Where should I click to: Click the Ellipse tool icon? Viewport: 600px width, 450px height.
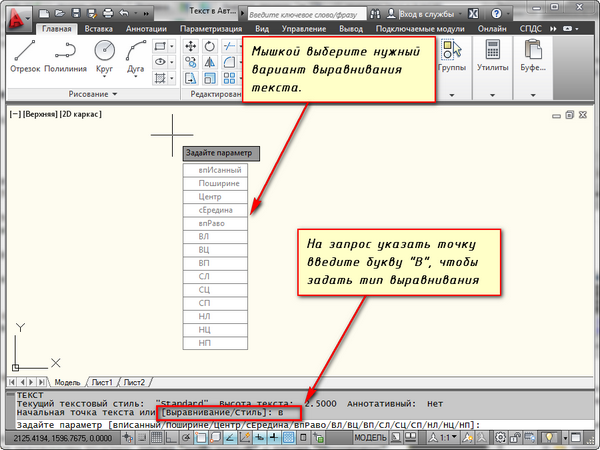tap(160, 62)
